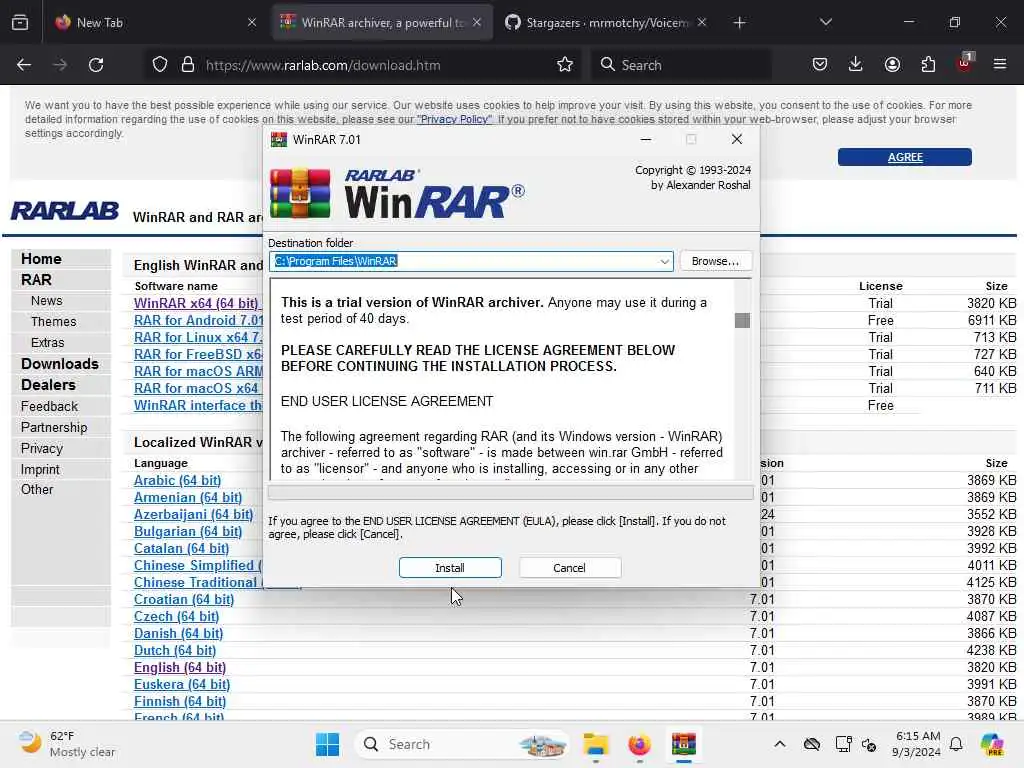Image resolution: width=1024 pixels, height=768 pixels.
Task: Open weather widget showing 62°F
Action: tap(67, 744)
